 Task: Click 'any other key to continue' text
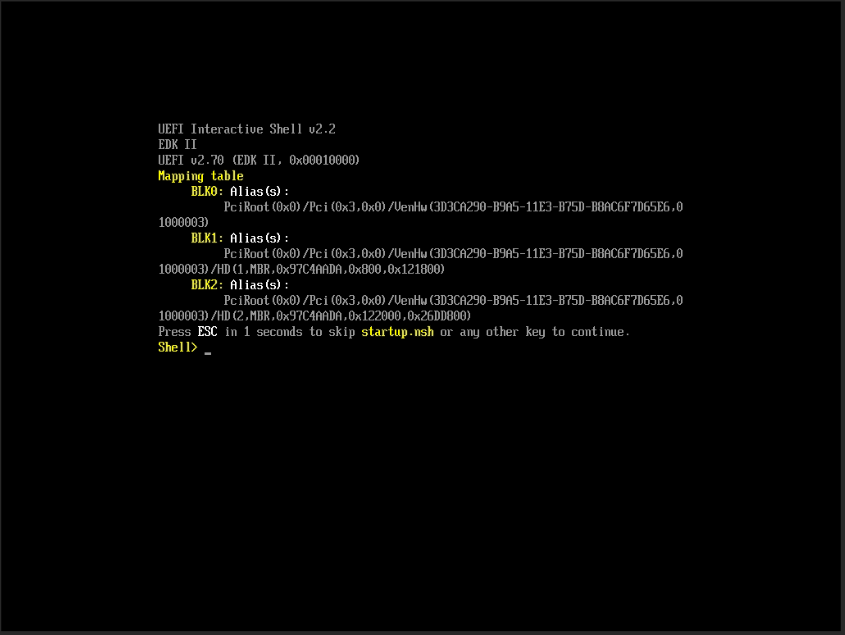[x=544, y=332]
